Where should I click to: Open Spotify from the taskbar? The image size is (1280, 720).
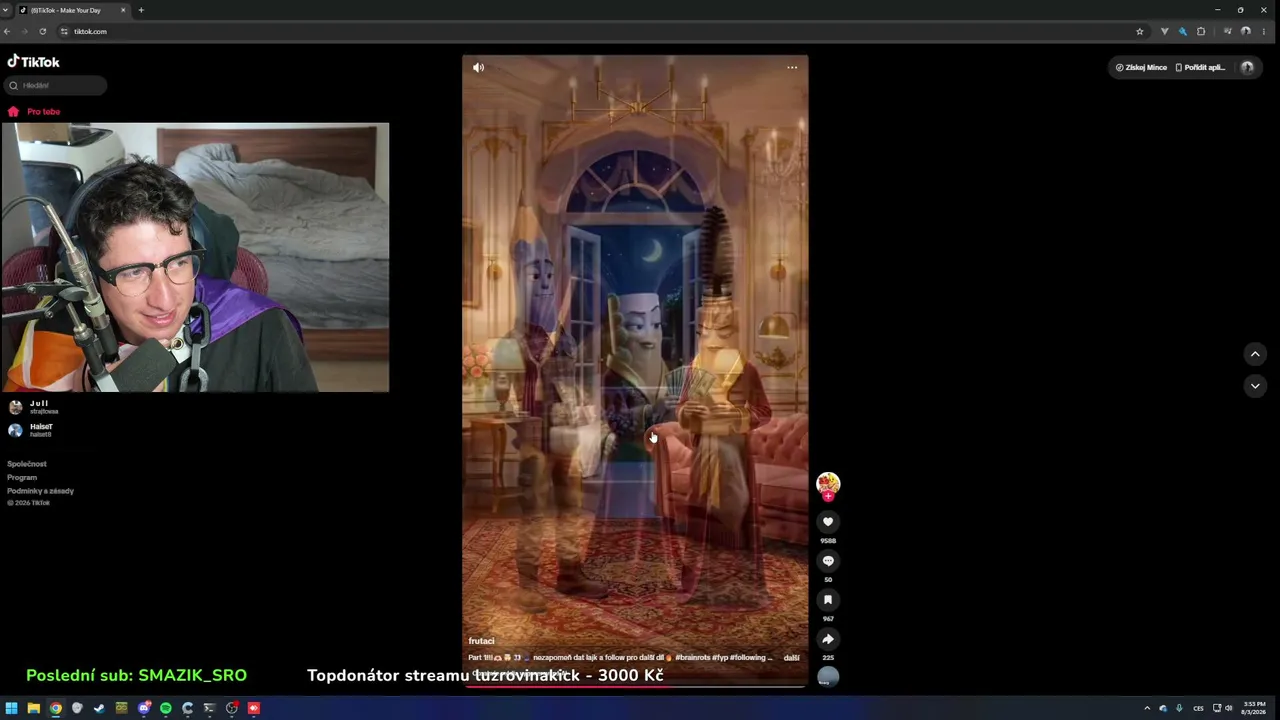click(x=166, y=708)
